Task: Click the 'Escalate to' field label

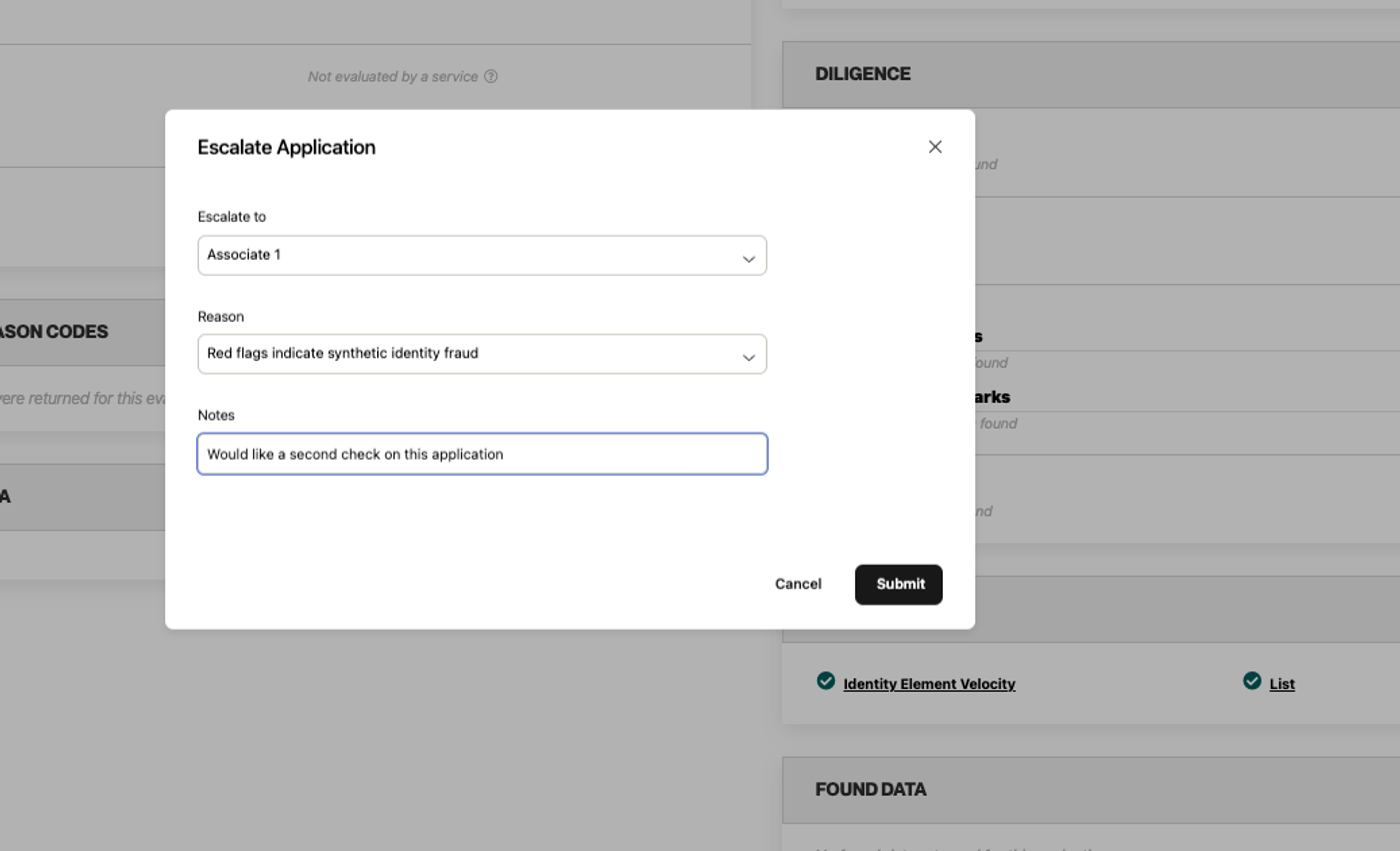Action: (232, 216)
